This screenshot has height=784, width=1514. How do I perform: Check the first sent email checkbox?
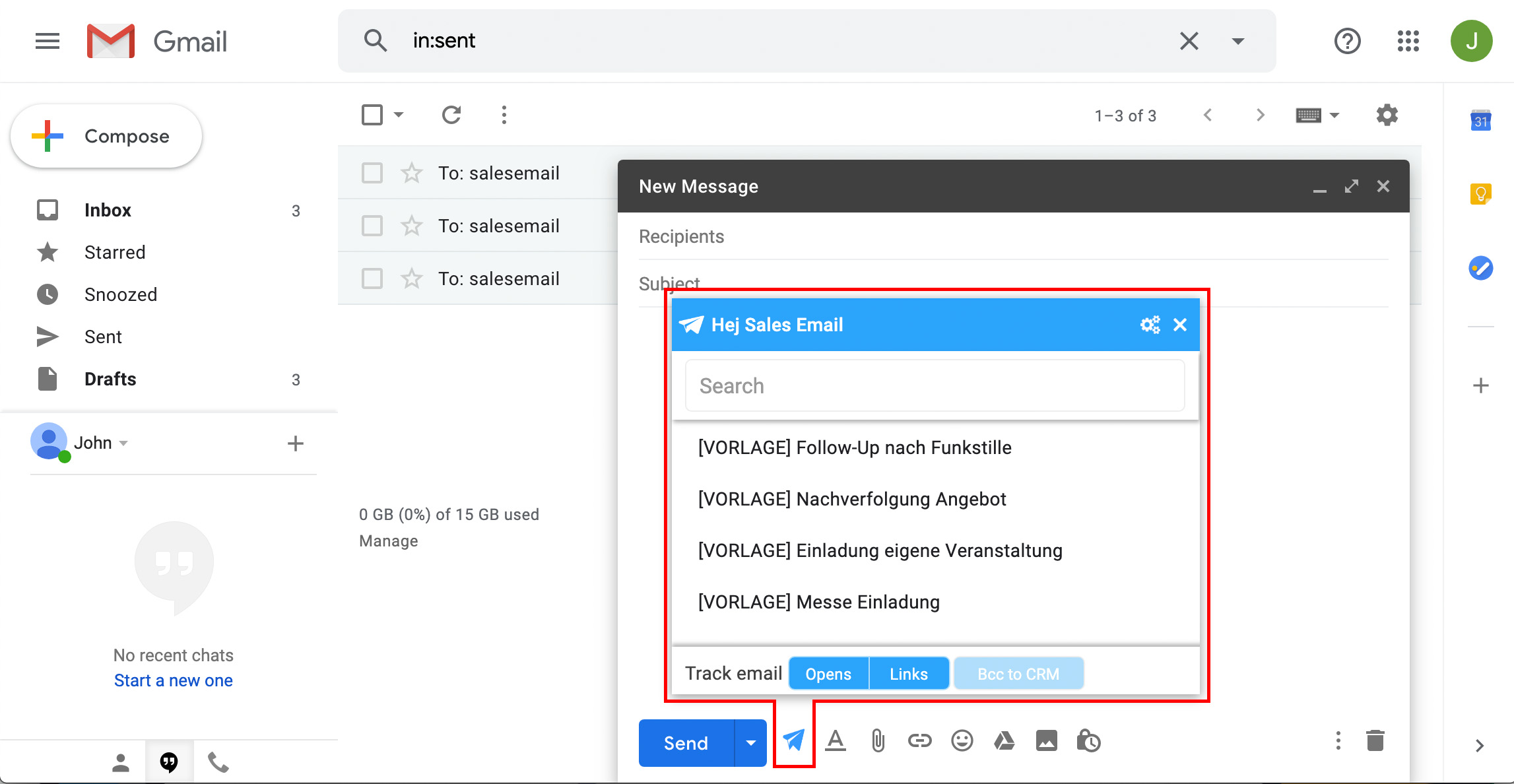click(x=372, y=173)
